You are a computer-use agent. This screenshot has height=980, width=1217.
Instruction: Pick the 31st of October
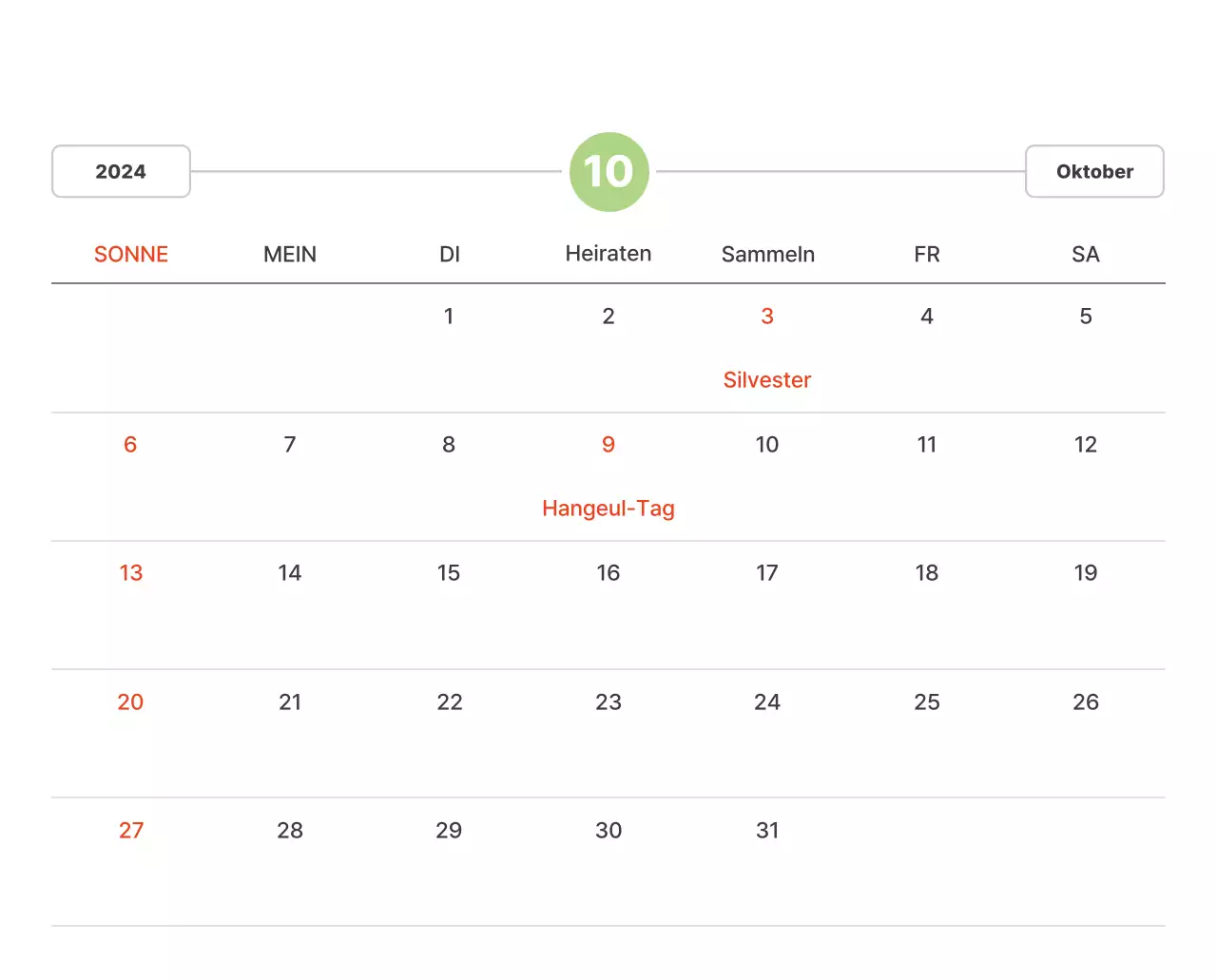[x=767, y=831]
